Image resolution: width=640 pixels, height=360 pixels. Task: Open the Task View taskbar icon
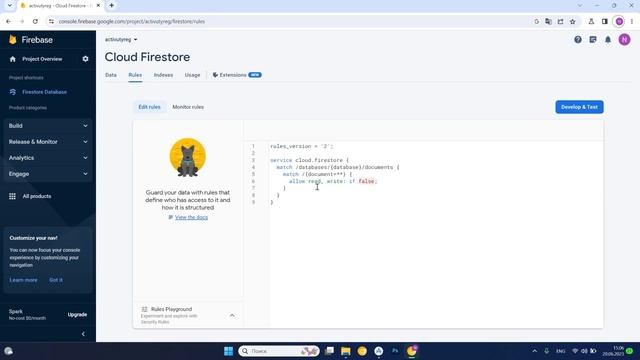[x=329, y=351]
